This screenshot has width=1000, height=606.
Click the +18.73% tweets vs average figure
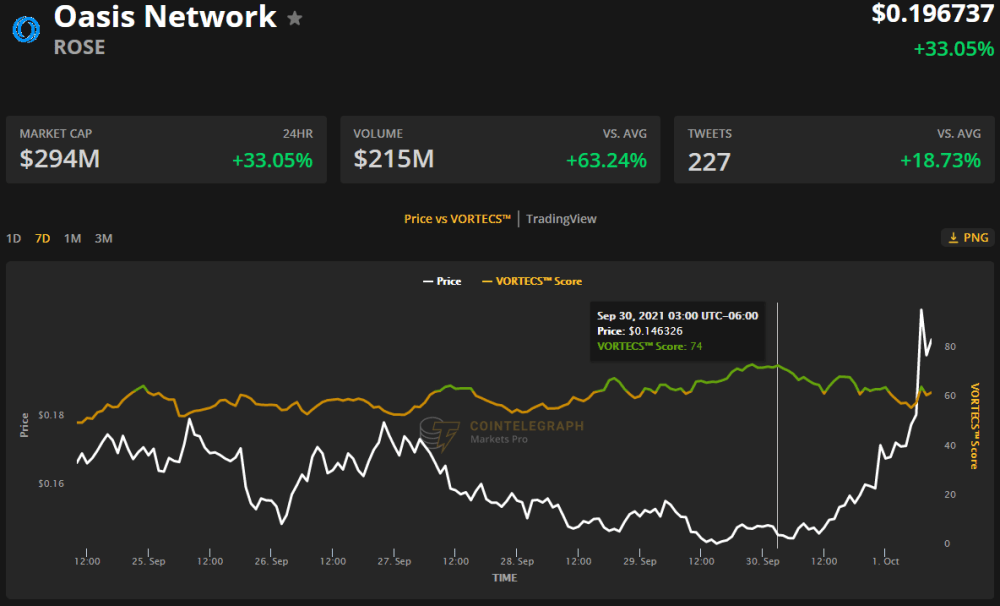[940, 160]
